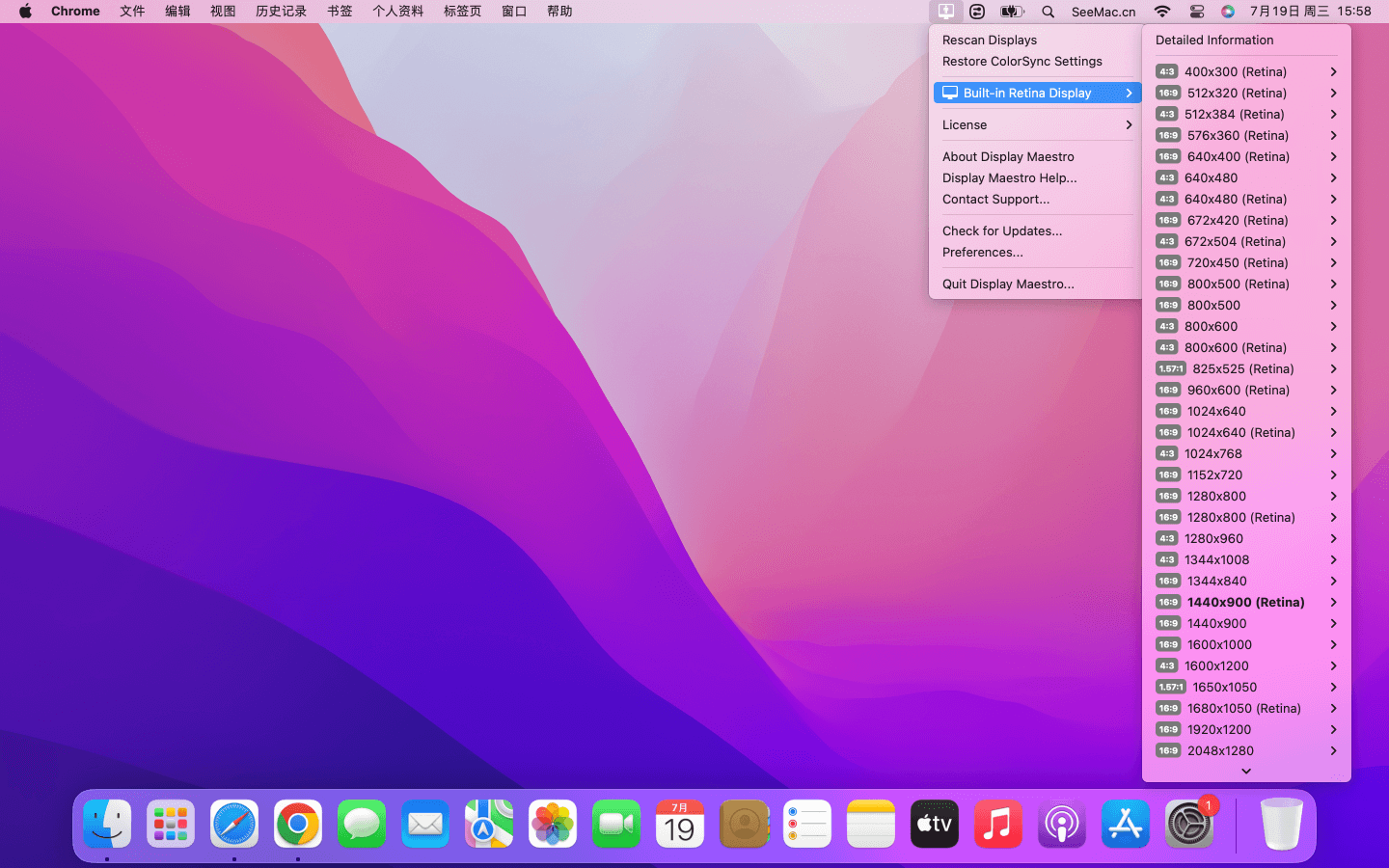The height and width of the screenshot is (868, 1389).
Task: Switch to 1920x1200 resolution
Action: (1218, 729)
